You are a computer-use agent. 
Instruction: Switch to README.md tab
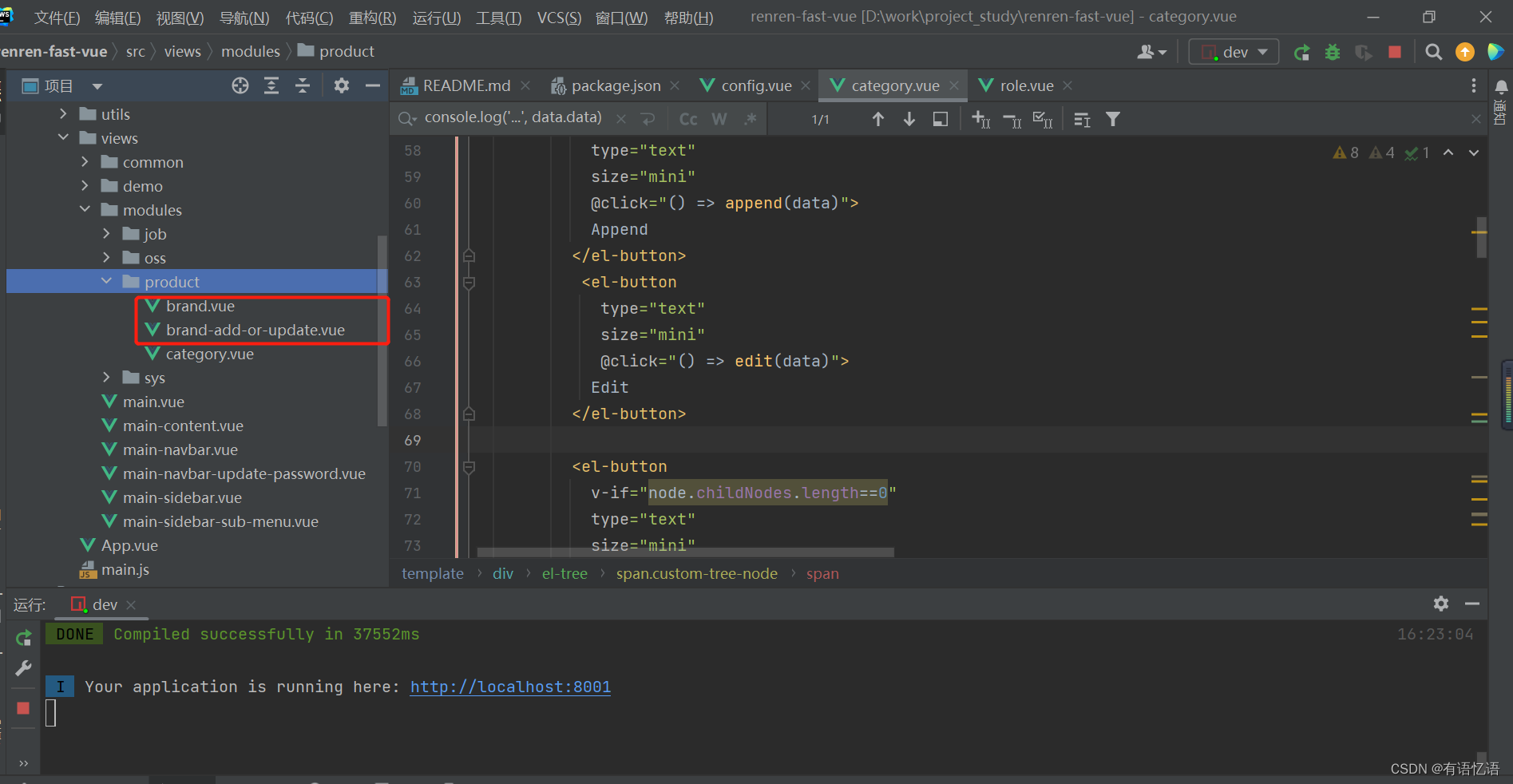[x=465, y=85]
